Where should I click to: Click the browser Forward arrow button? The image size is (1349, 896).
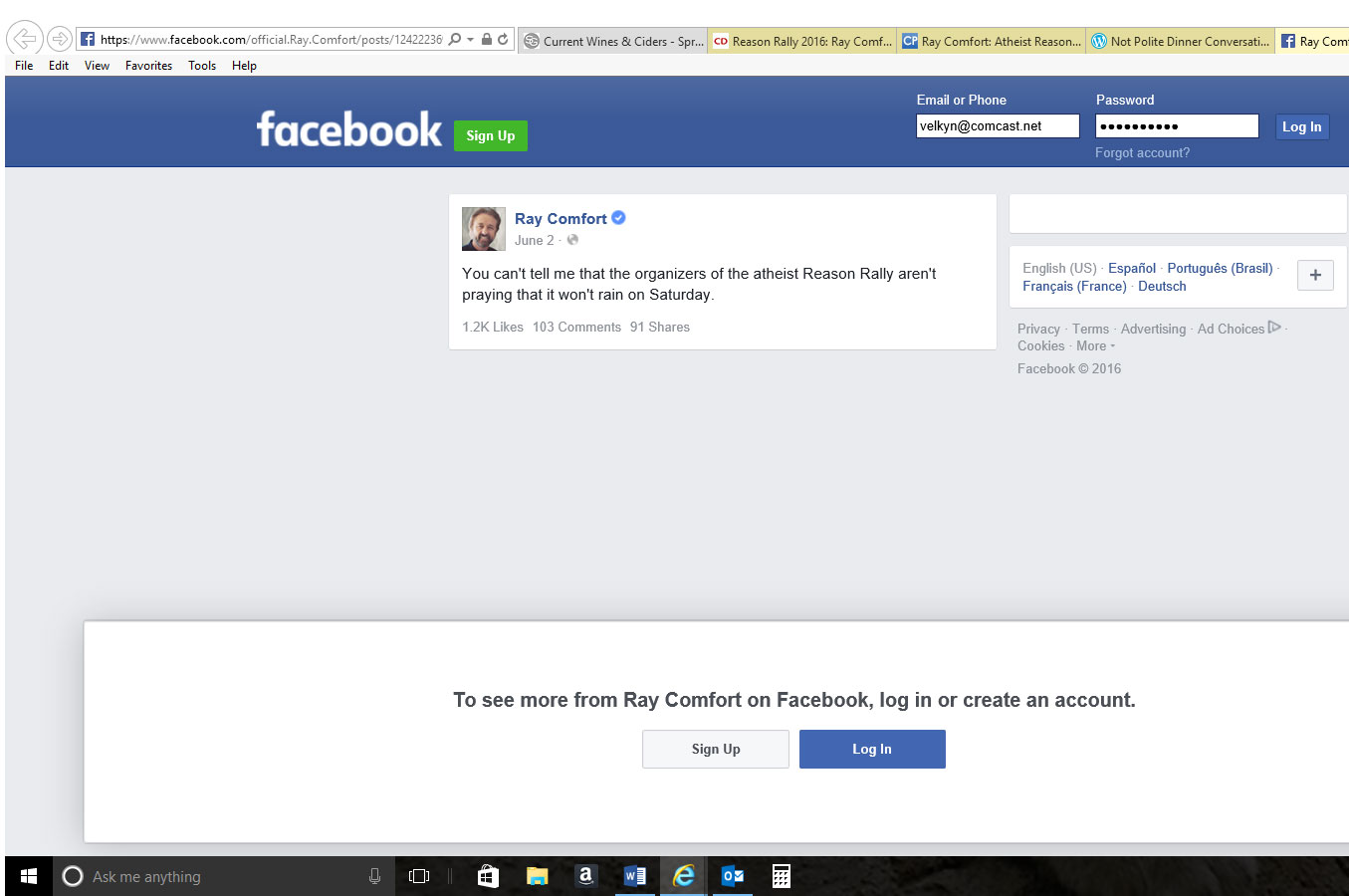point(60,39)
